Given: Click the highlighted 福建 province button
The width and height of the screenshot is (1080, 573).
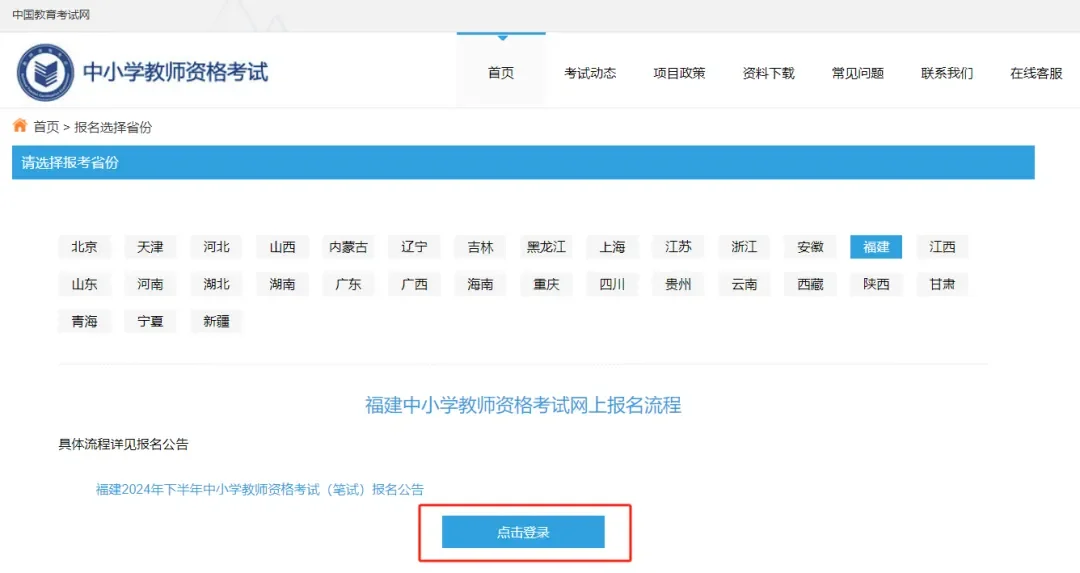Looking at the screenshot, I should (x=876, y=247).
